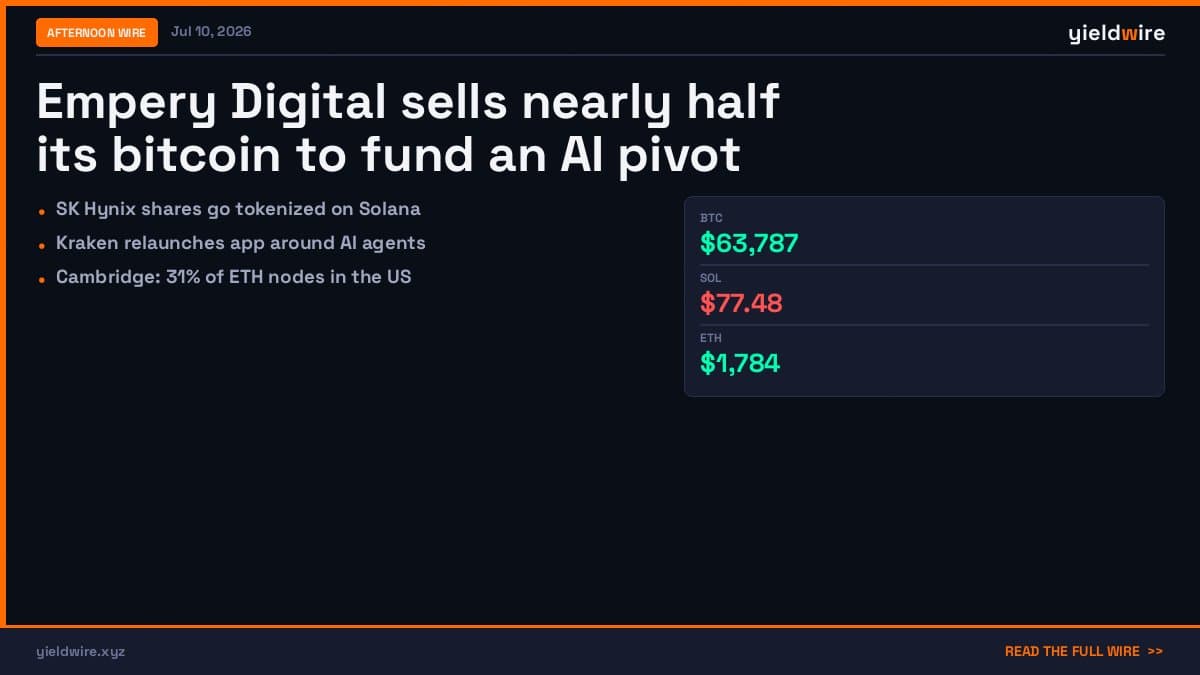Click the ETH ticker label

click(x=711, y=338)
